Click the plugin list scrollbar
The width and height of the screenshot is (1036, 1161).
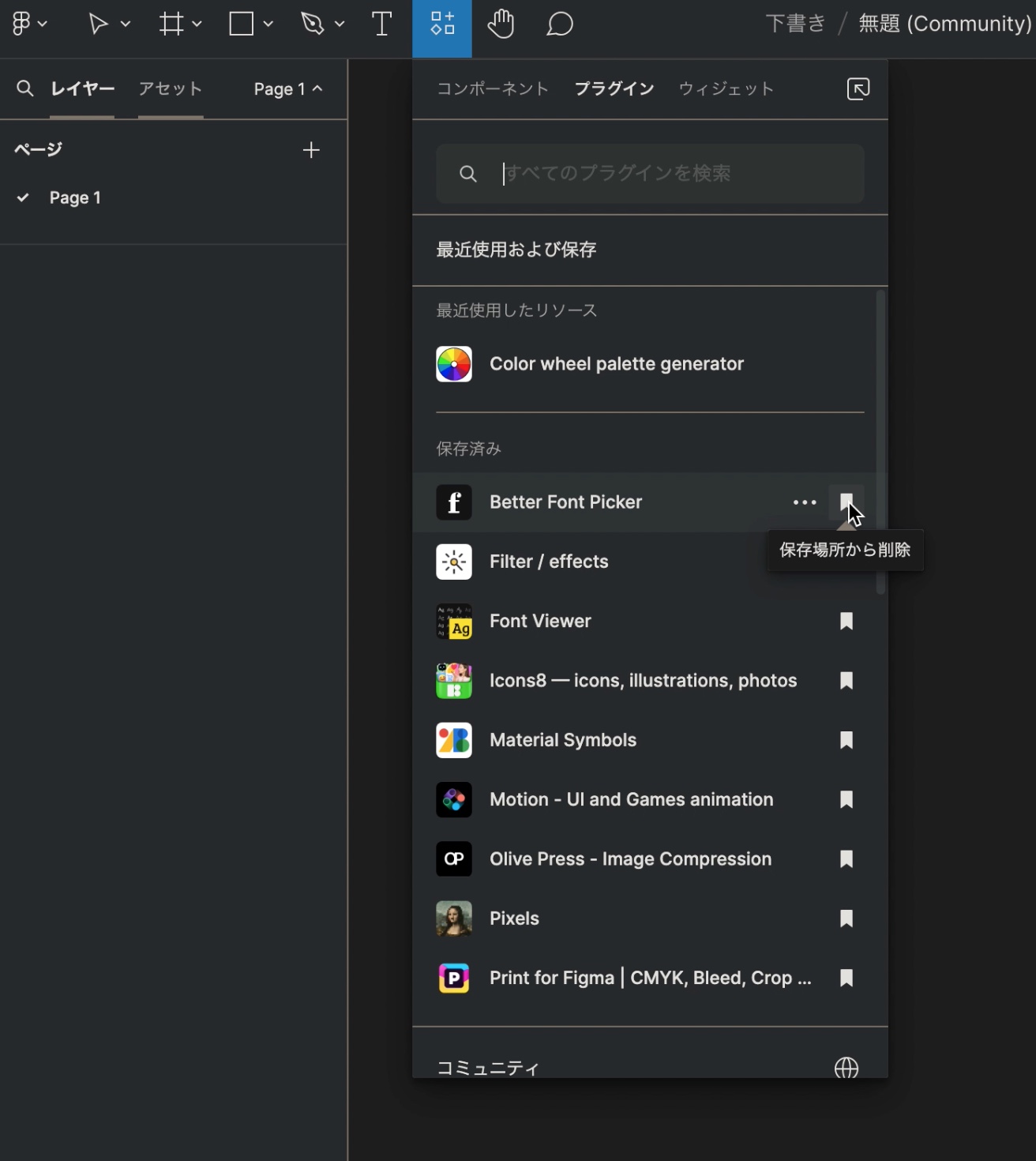coord(880,442)
